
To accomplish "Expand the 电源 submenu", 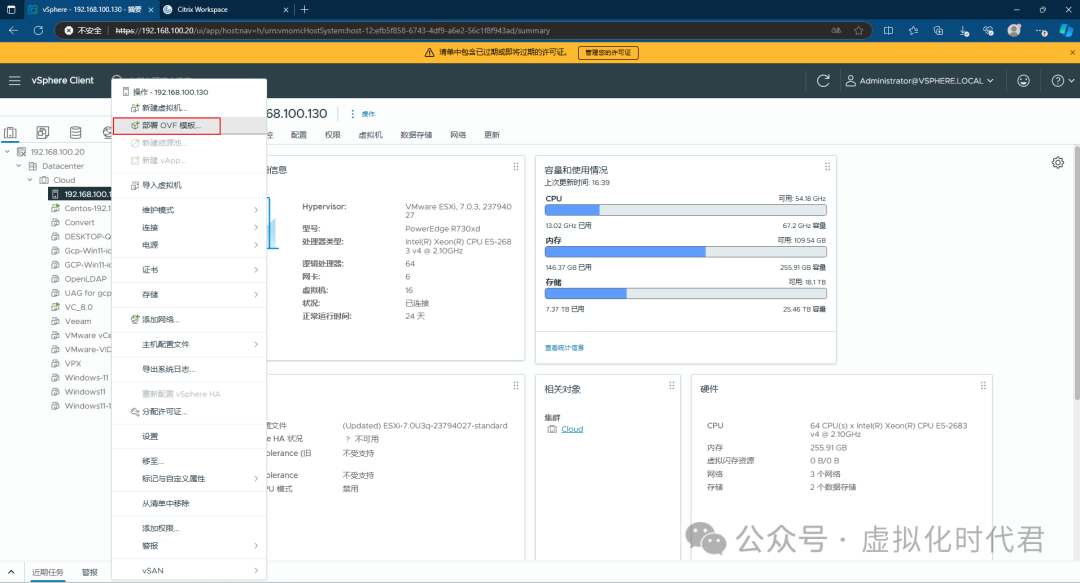I will (x=189, y=245).
